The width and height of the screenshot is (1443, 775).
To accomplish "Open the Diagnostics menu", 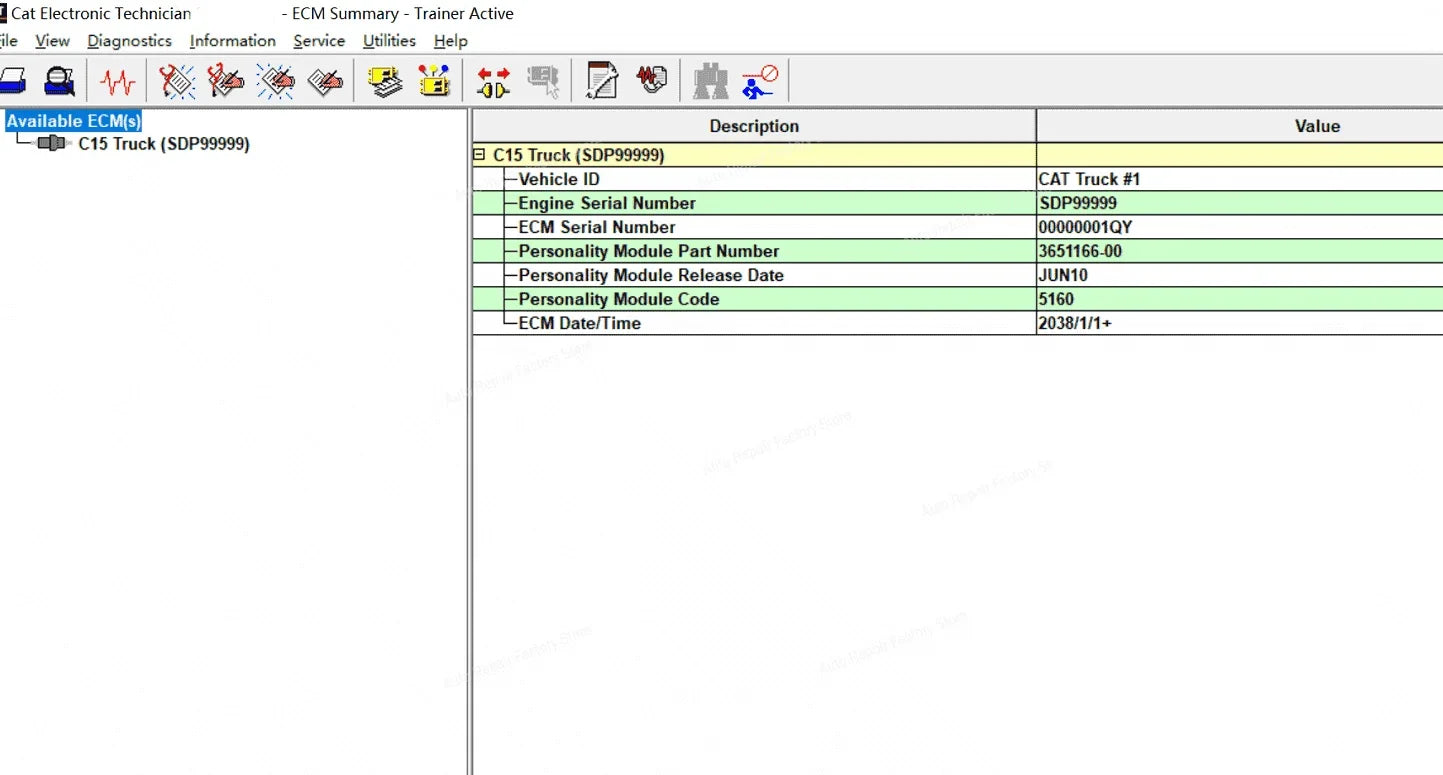I will [129, 41].
